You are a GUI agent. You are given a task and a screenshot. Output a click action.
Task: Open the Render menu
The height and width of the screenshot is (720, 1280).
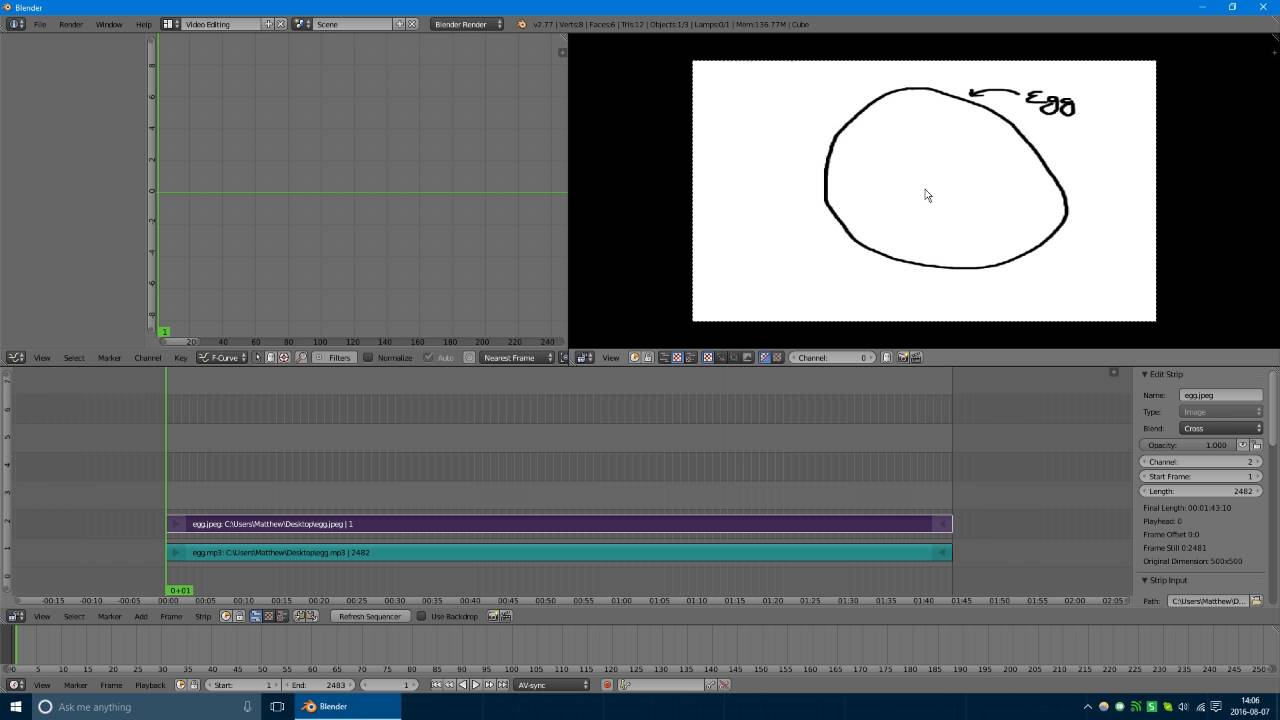pos(71,24)
